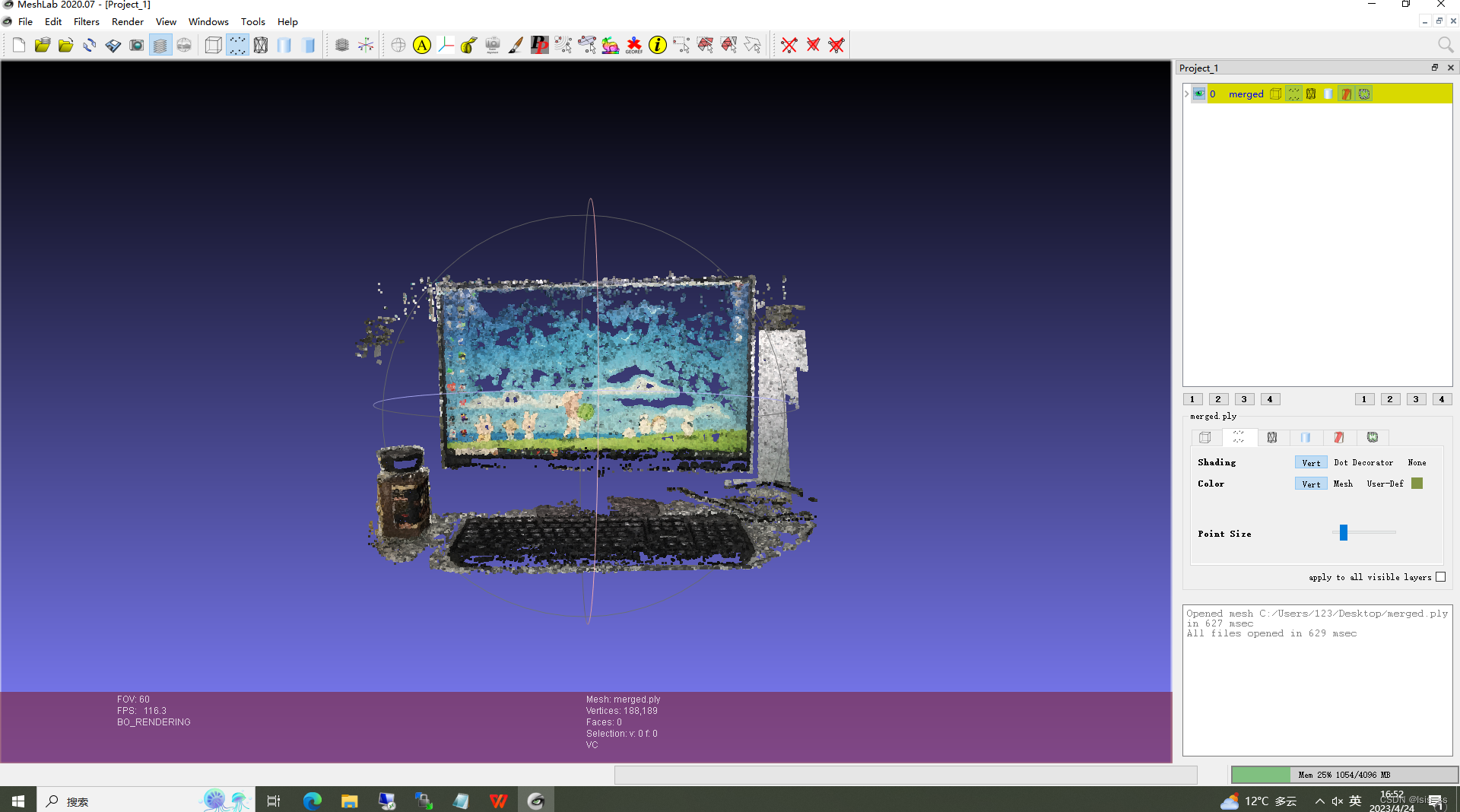1460x812 pixels.
Task: Click Delete Selected Faces and Vertices icon
Action: 836,46
